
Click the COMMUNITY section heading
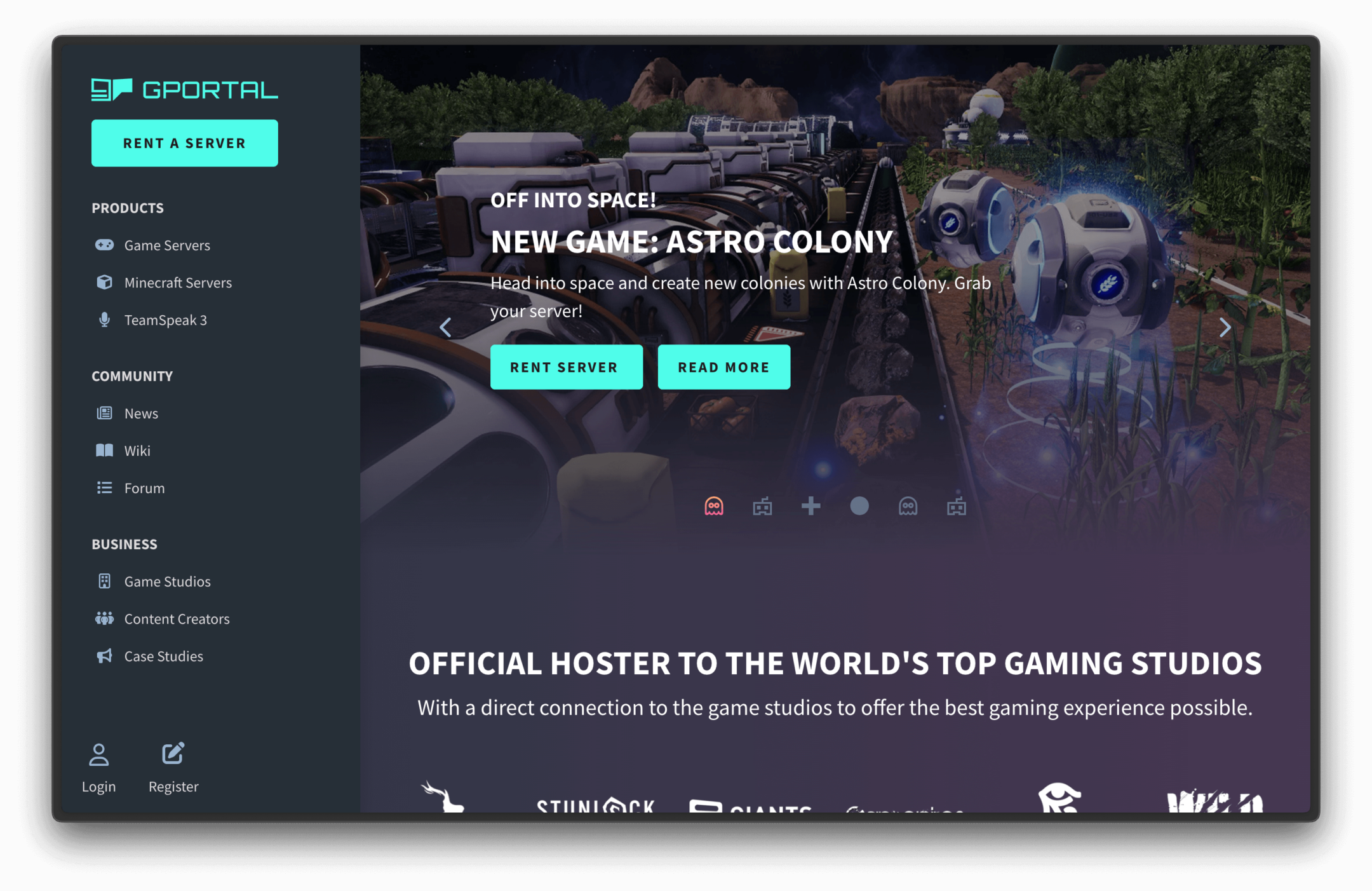pos(132,376)
